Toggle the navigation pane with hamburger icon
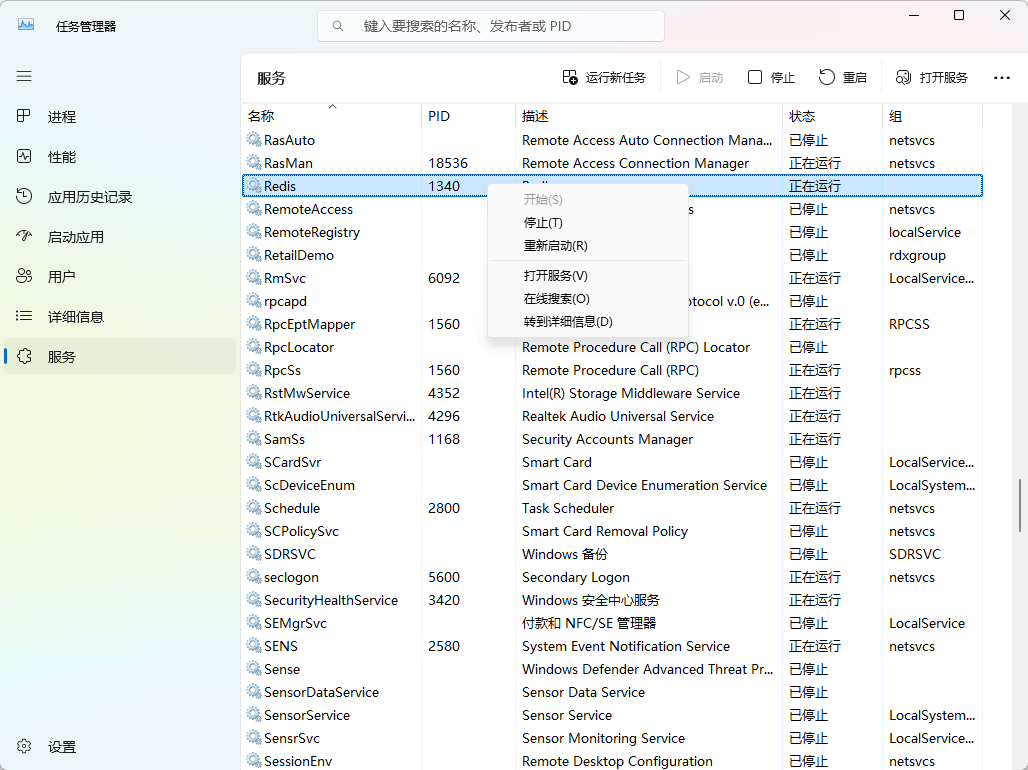This screenshot has height=770, width=1028. tap(24, 76)
